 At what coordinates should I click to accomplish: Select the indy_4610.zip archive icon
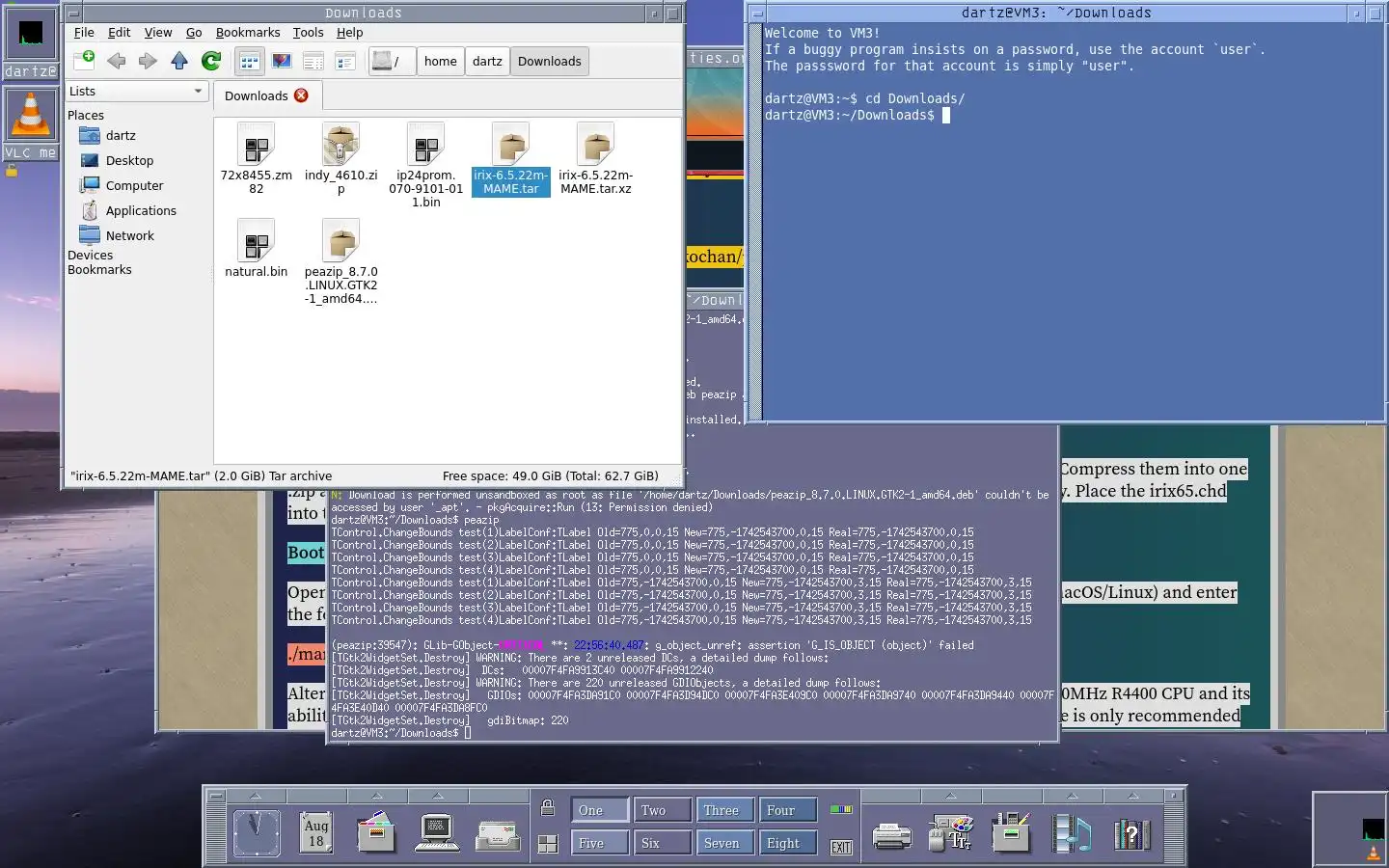tap(340, 145)
